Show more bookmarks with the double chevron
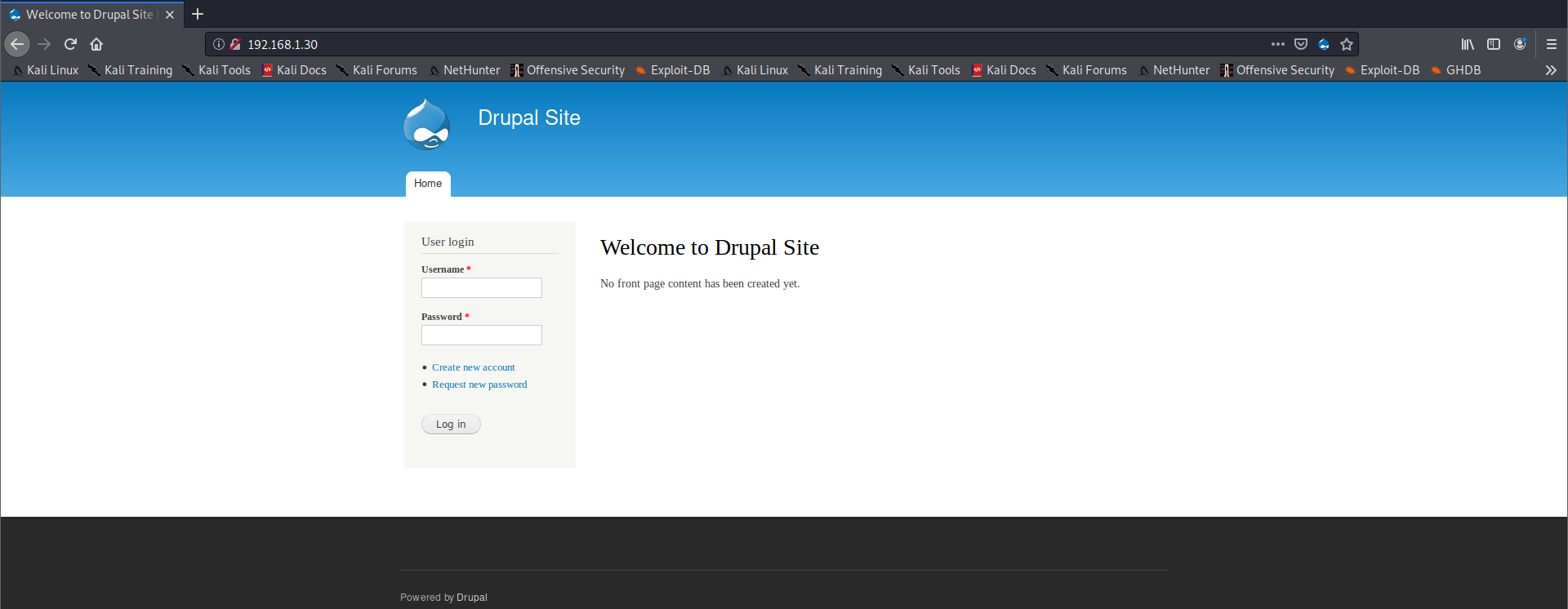The width and height of the screenshot is (1568, 609). click(1551, 70)
